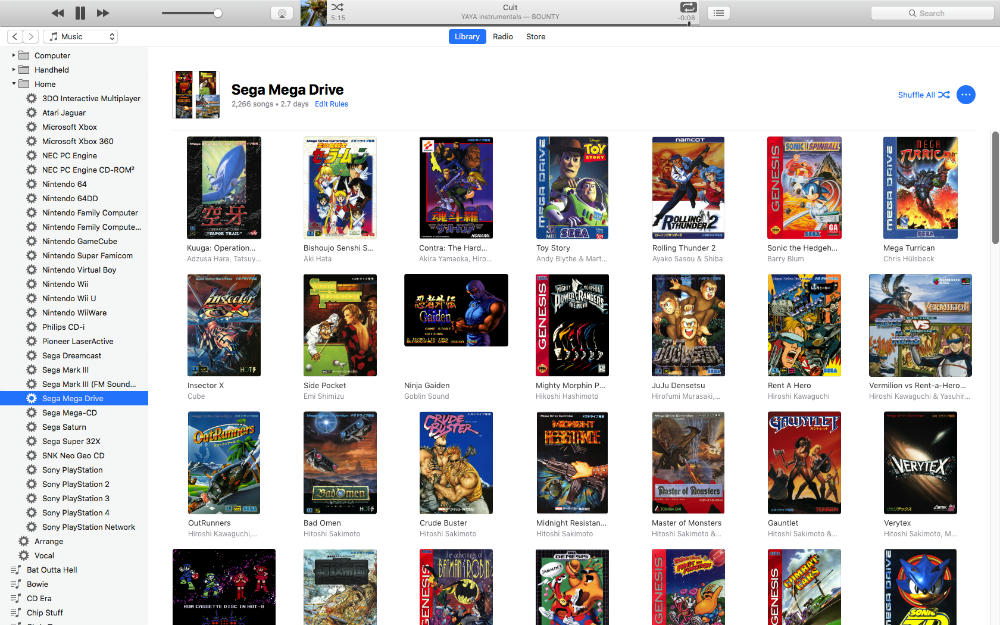Click the Vocal smart playlist gear icon
The width and height of the screenshot is (1000, 625).
(x=24, y=555)
